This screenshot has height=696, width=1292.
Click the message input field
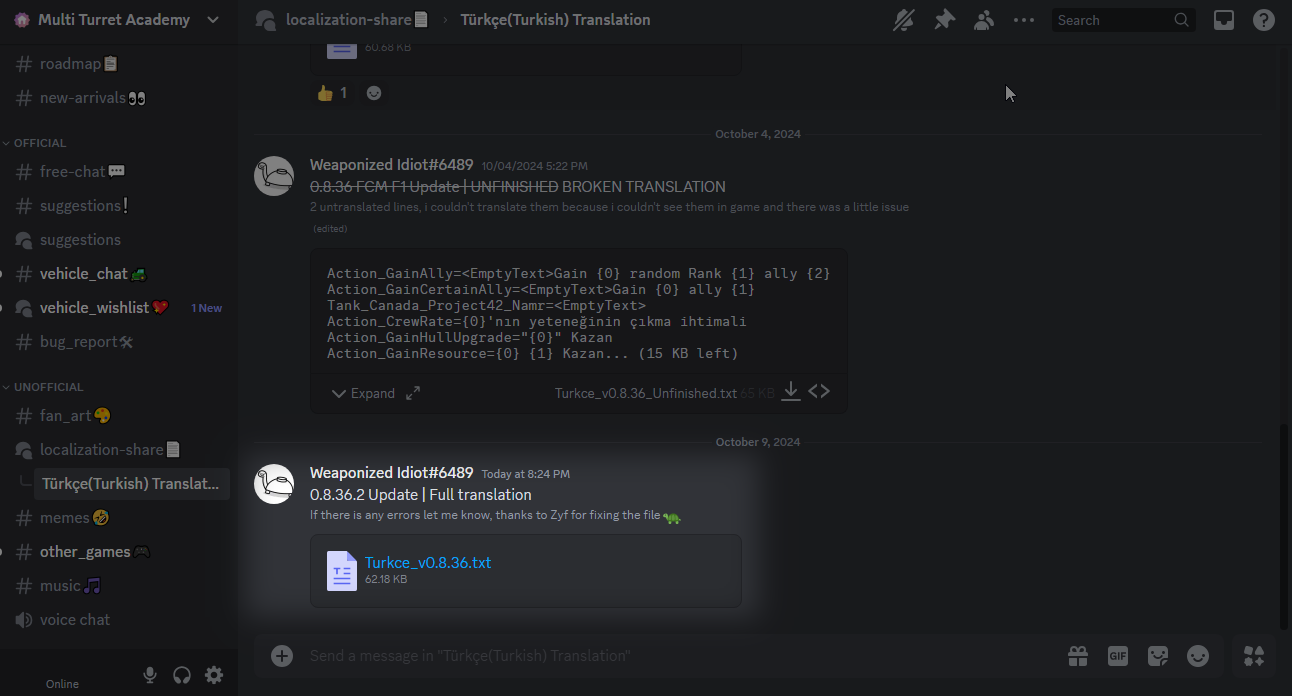[x=680, y=656]
